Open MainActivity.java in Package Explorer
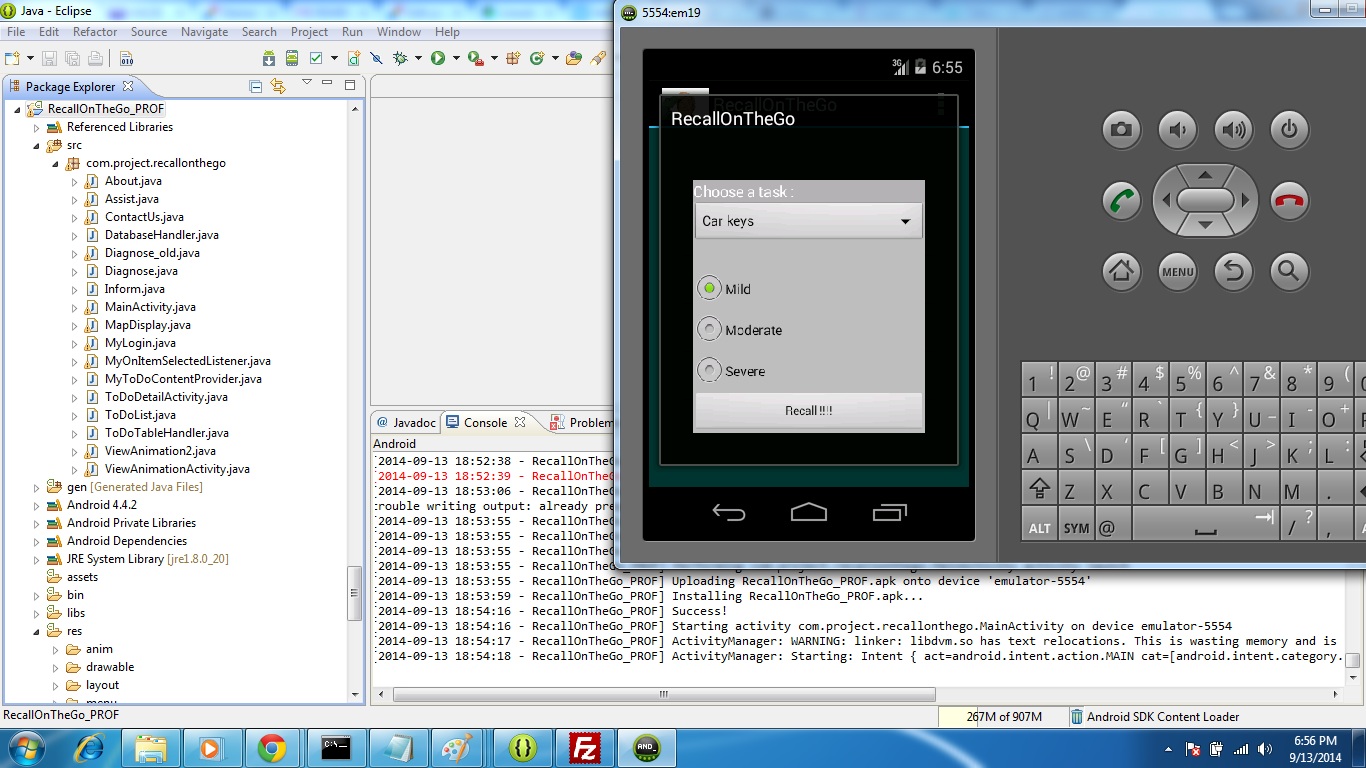 point(150,307)
